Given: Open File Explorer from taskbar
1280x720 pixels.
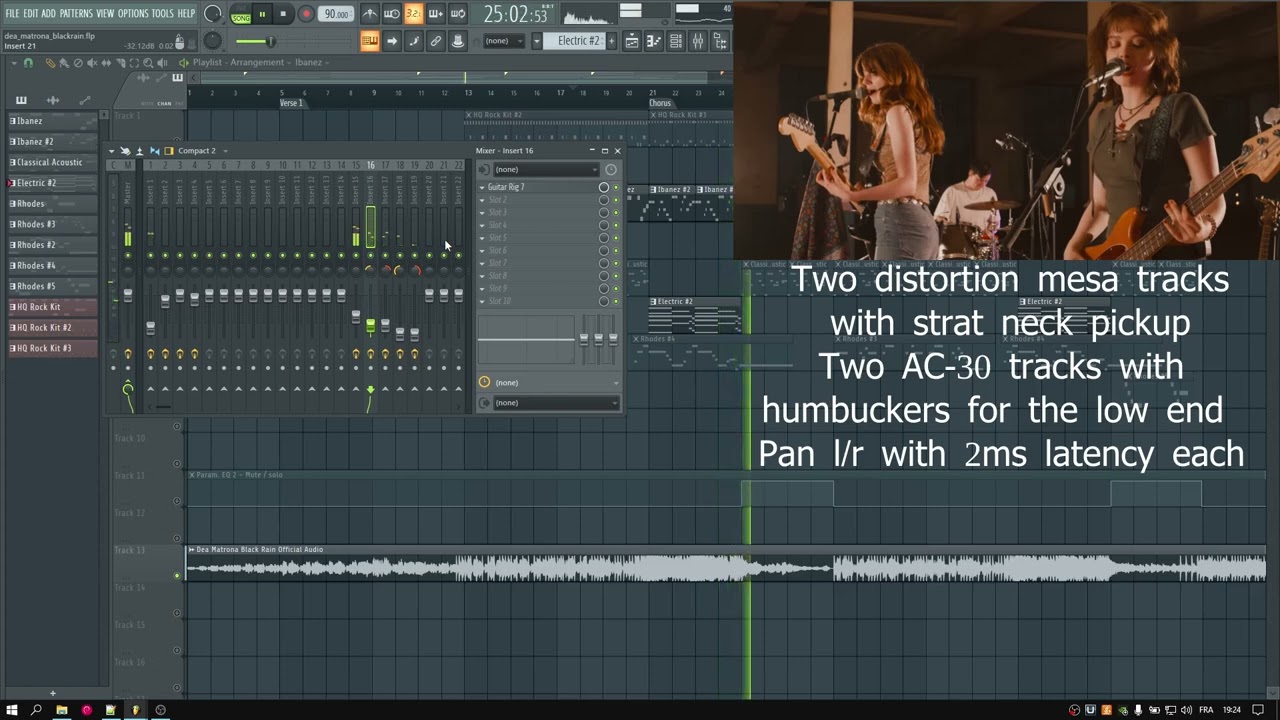Looking at the screenshot, I should click(61, 710).
